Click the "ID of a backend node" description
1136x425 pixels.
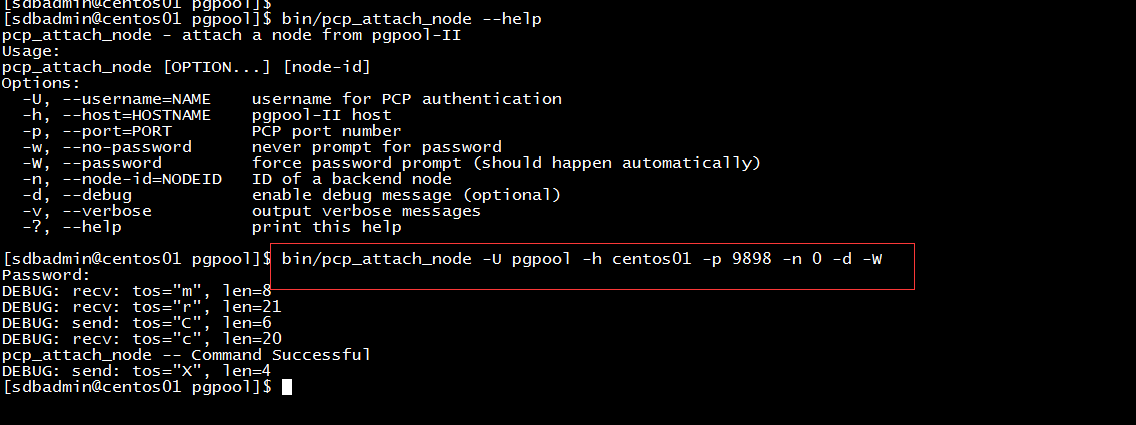(351, 179)
